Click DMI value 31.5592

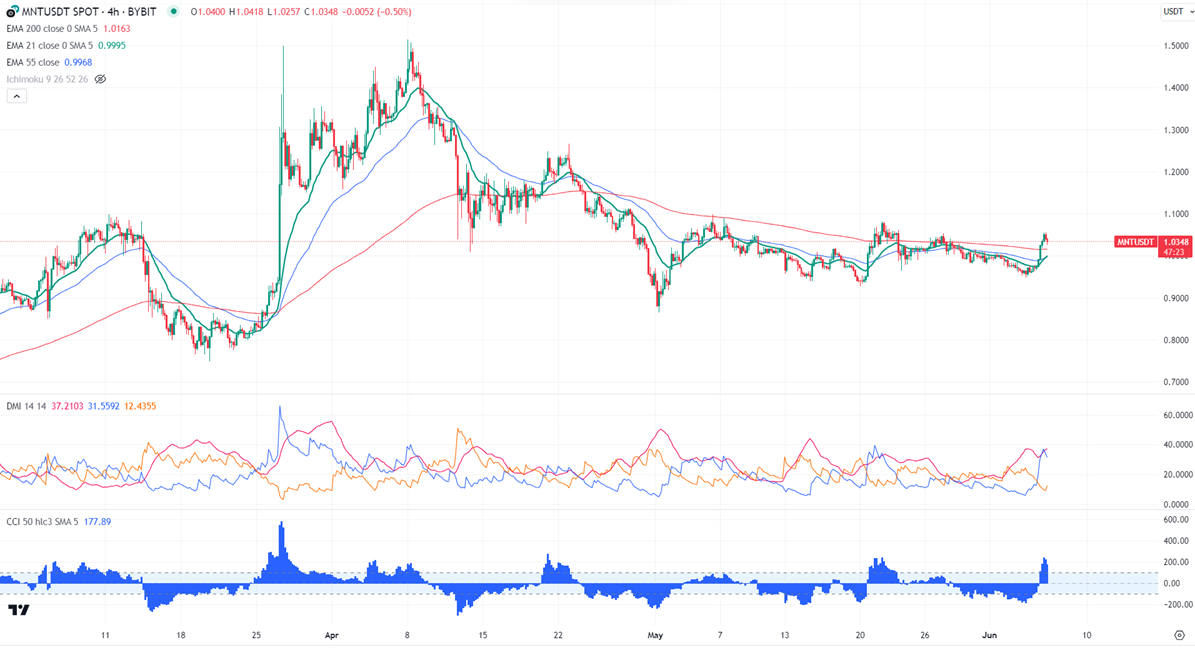(104, 406)
